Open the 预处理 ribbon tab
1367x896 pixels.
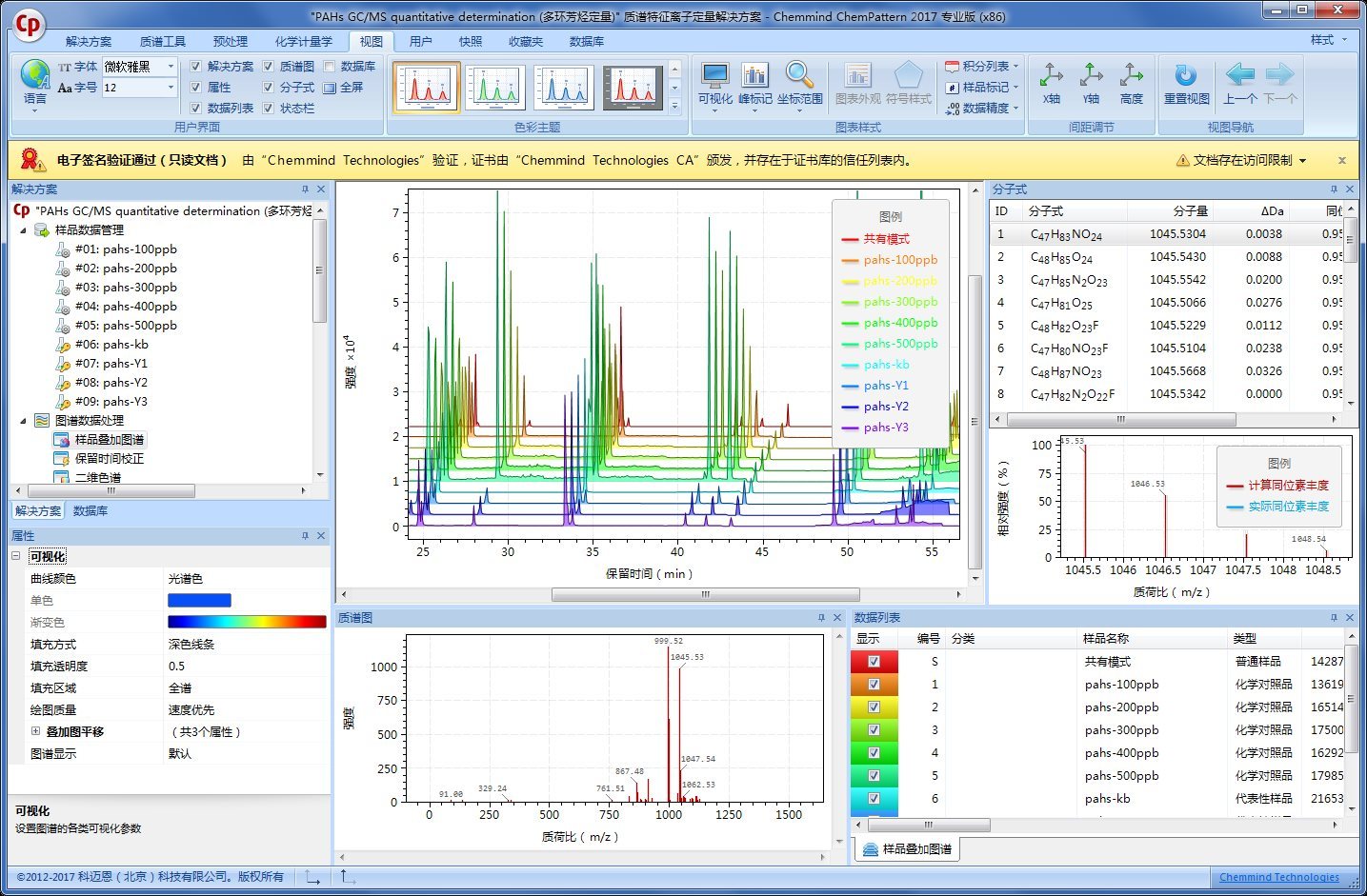click(x=230, y=41)
